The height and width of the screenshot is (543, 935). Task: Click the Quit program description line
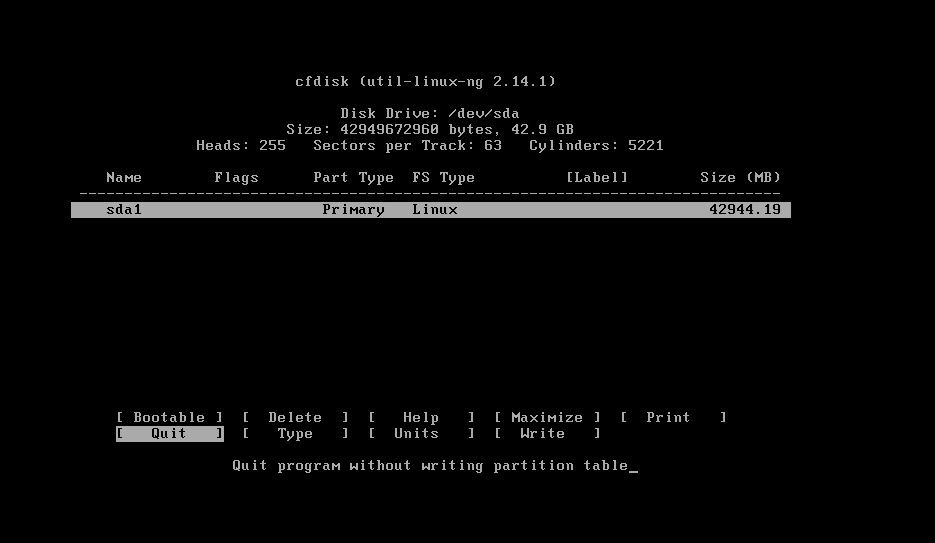pyautogui.click(x=430, y=466)
